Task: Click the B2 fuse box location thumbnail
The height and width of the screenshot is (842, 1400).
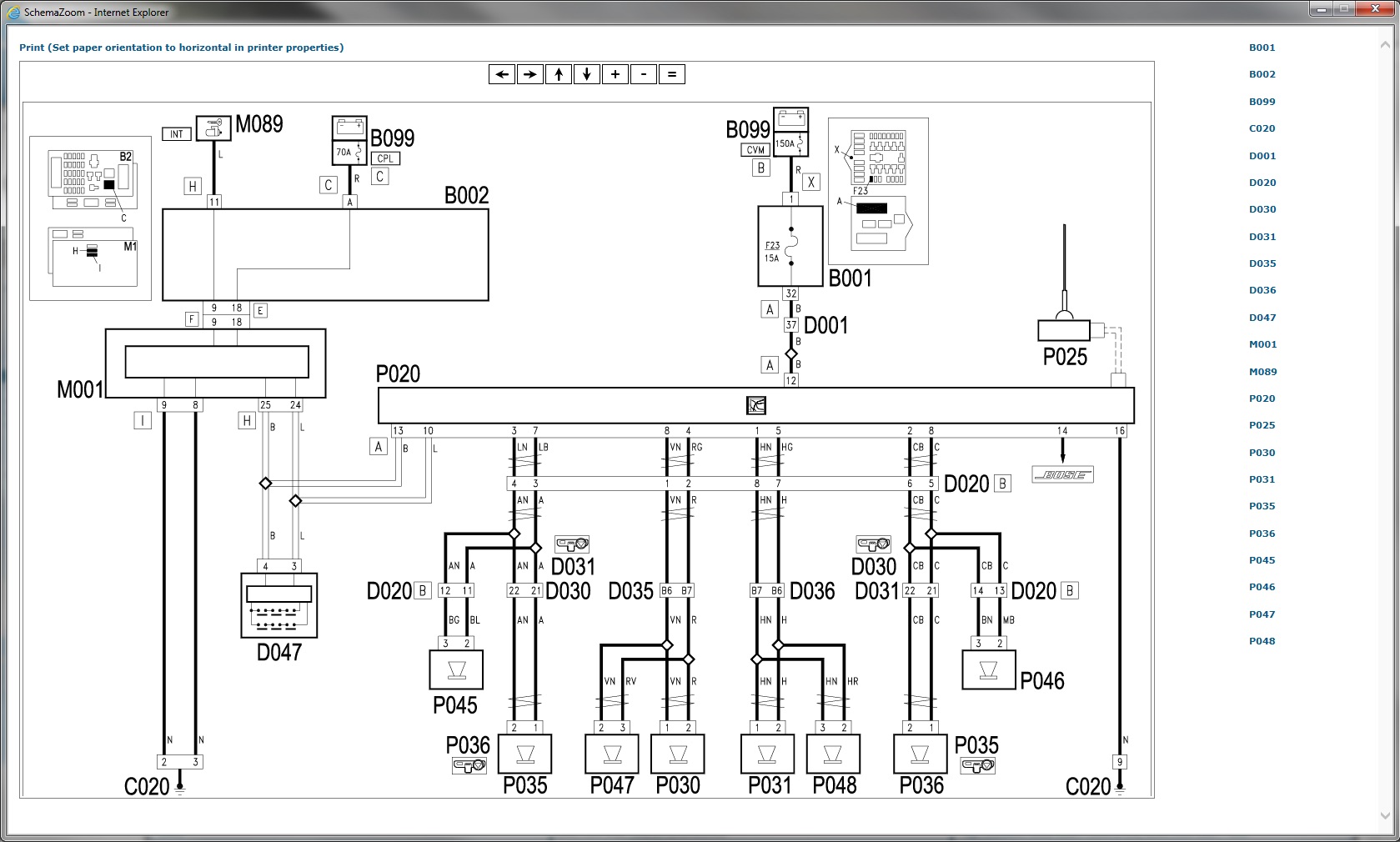Action: click(91, 179)
